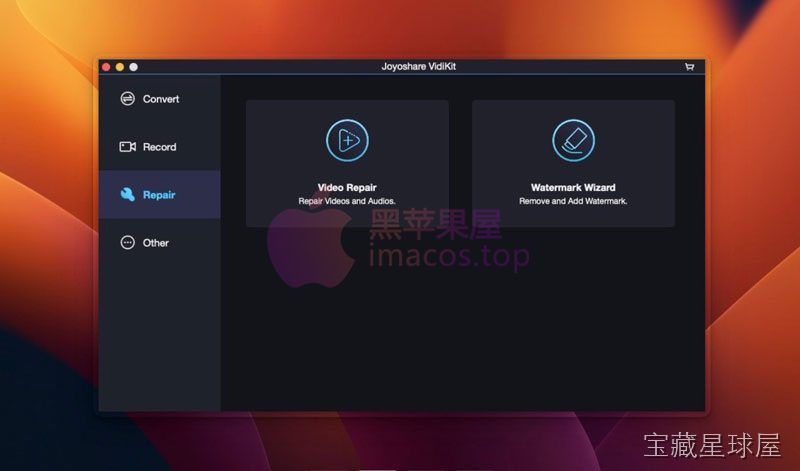Screen dimensions: 800x471
Task: Click the Other ellipsis icon in sidebar
Action: (x=128, y=242)
